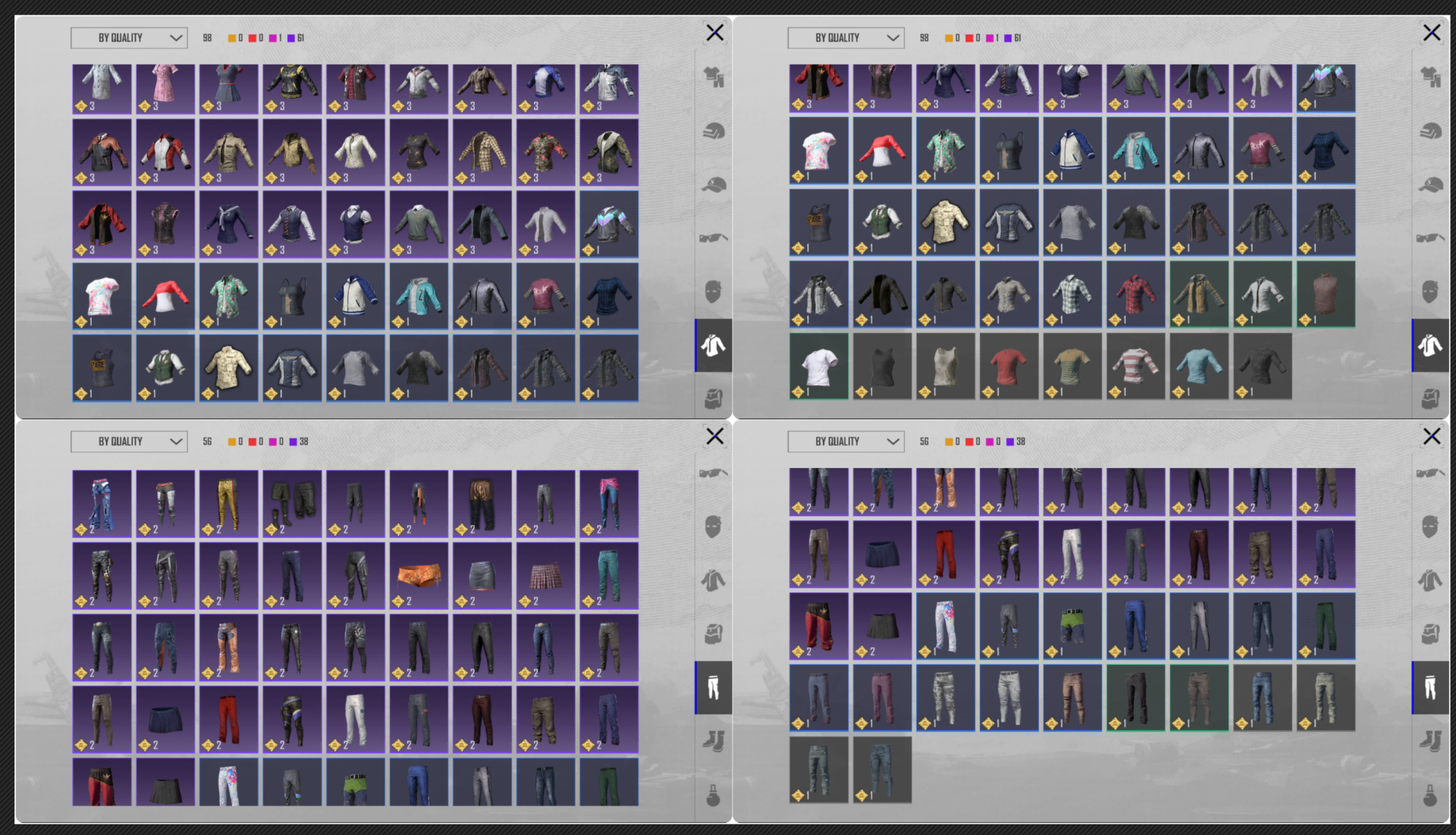Open boots category in bottom-right panel sidebar
Screen dimensions: 1456x835
tap(1430, 741)
